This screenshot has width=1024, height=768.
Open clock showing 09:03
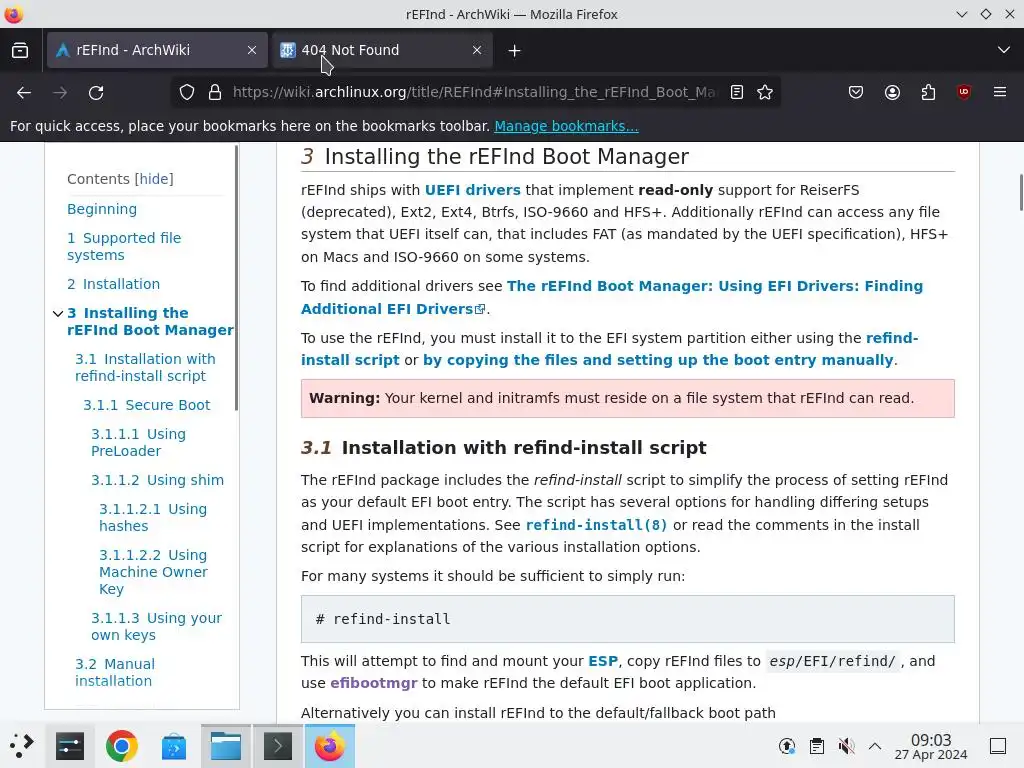point(931,746)
